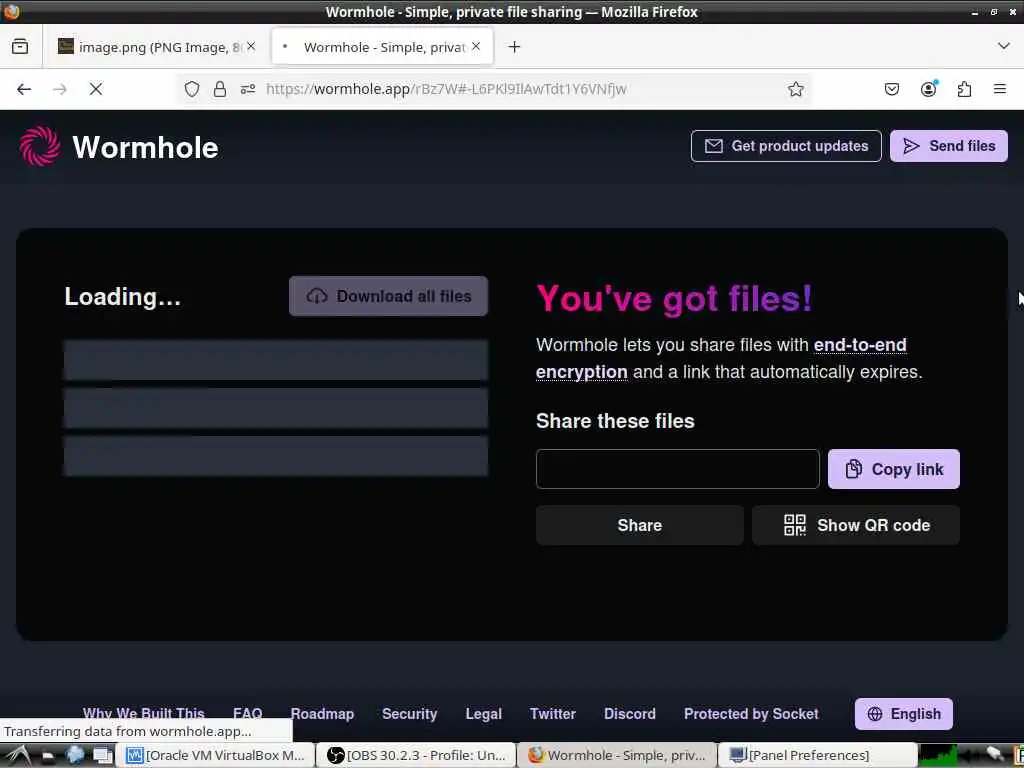Image resolution: width=1024 pixels, height=768 pixels.
Task: Go back with the back arrow
Action: pyautogui.click(x=24, y=89)
